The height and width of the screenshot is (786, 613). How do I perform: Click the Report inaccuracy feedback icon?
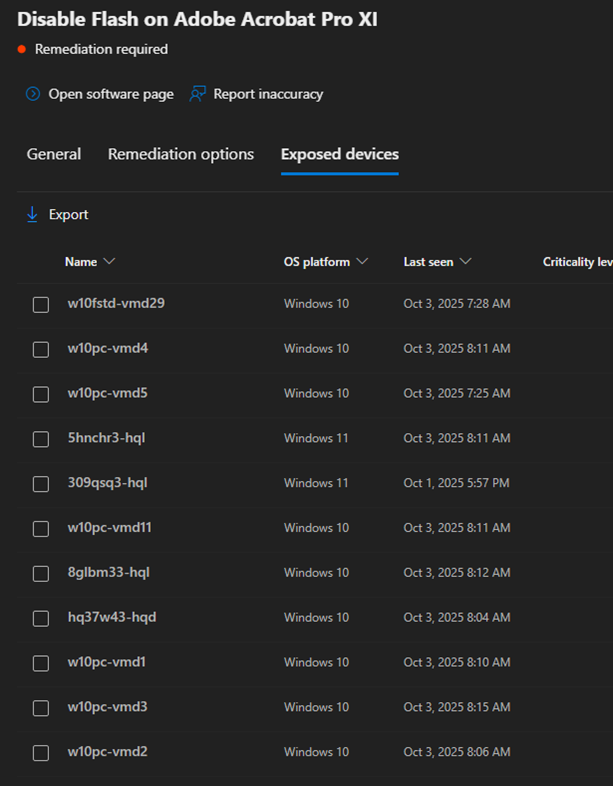pyautogui.click(x=197, y=94)
